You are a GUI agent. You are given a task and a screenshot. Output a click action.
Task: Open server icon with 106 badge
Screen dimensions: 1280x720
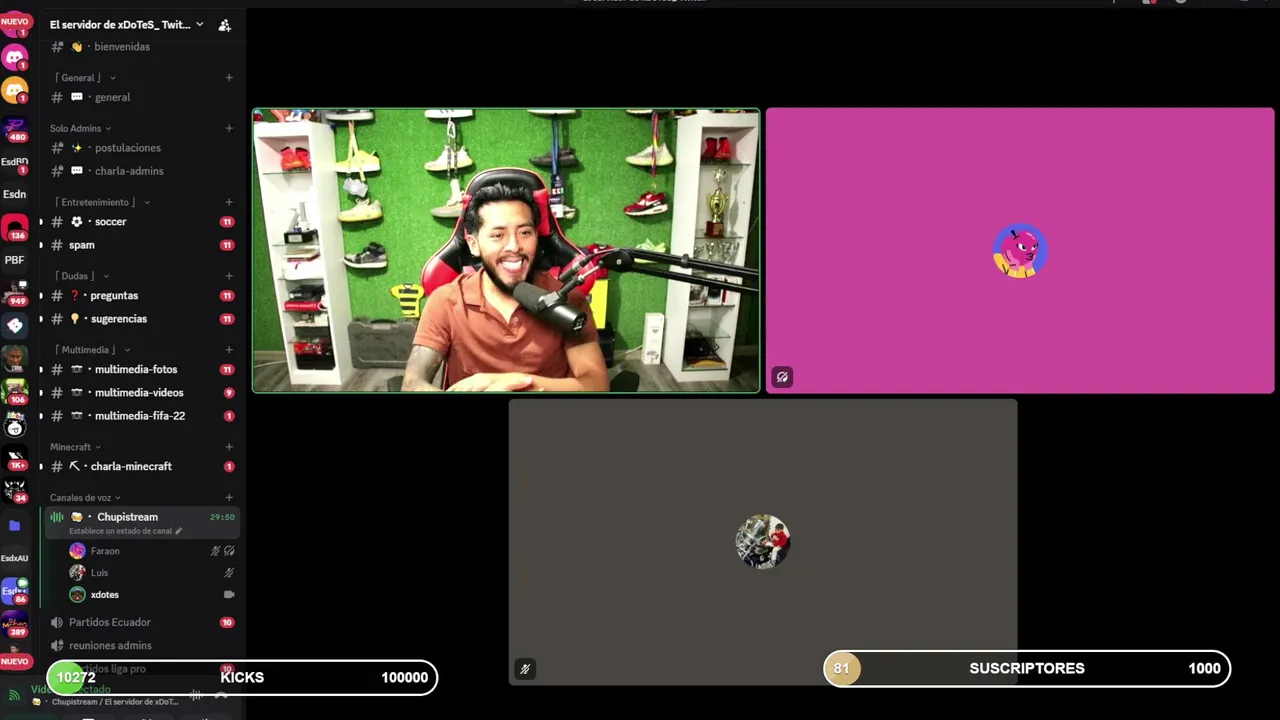tap(15, 391)
